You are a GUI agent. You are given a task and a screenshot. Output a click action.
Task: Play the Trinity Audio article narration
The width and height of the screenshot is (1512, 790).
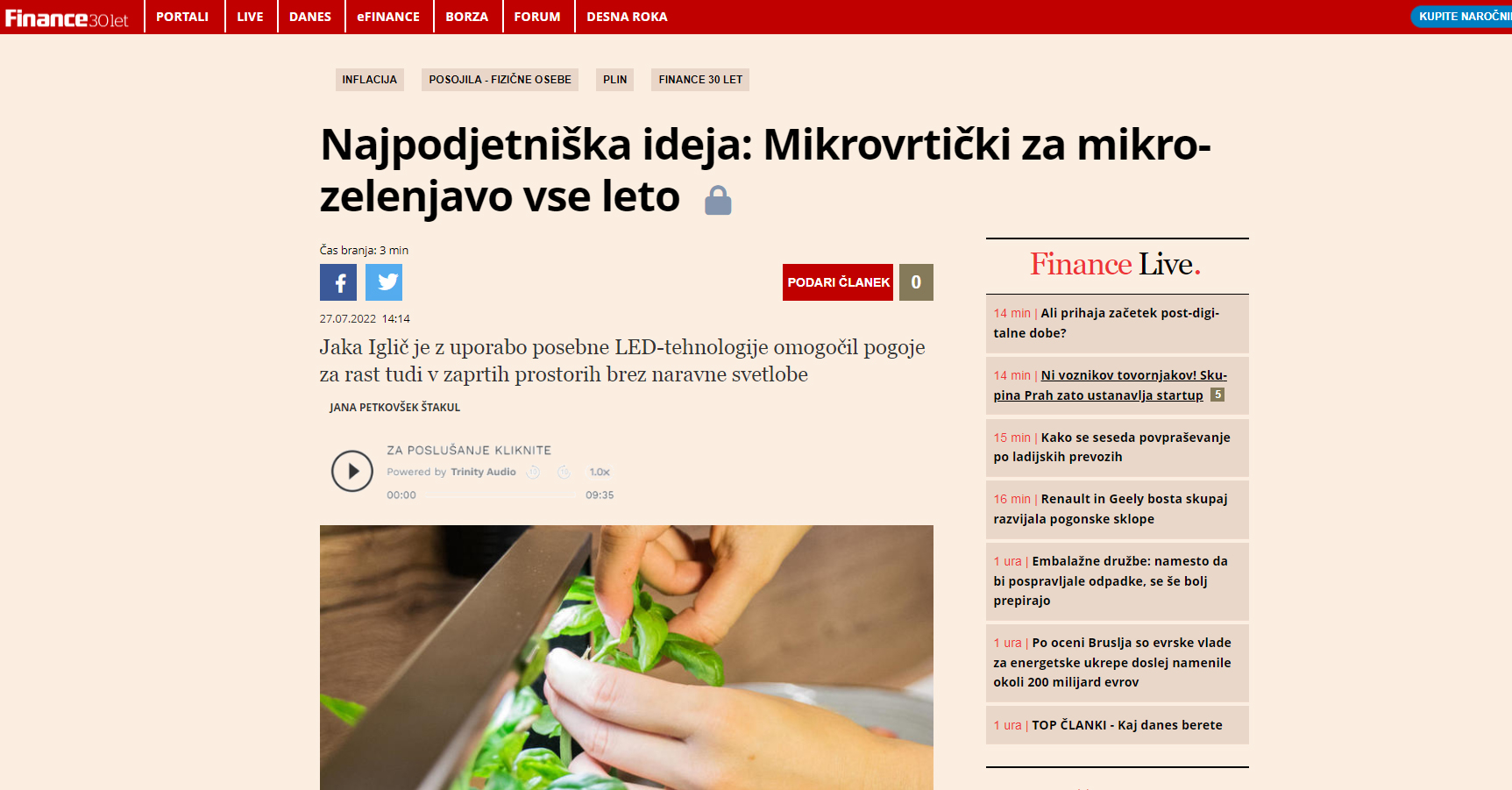point(352,471)
